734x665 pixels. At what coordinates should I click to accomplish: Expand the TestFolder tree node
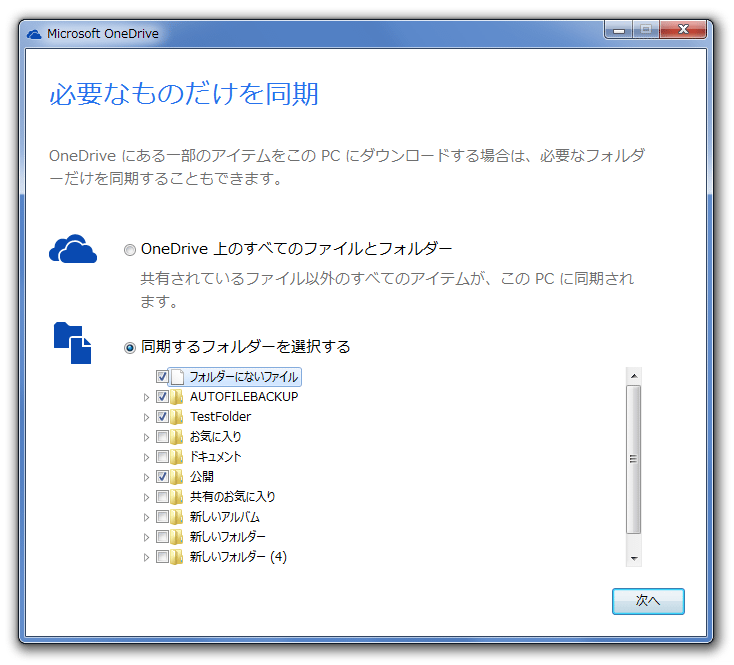(146, 417)
